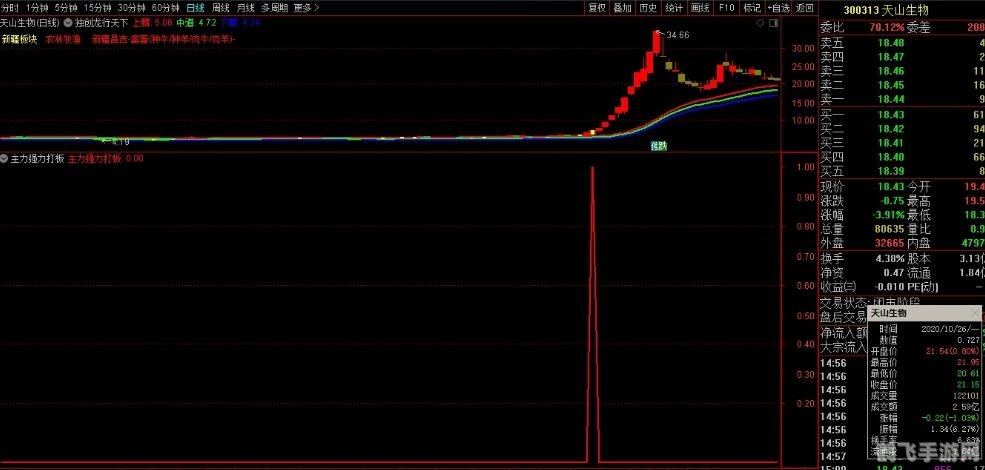Open the 多周期 multi-period view

(274, 7)
